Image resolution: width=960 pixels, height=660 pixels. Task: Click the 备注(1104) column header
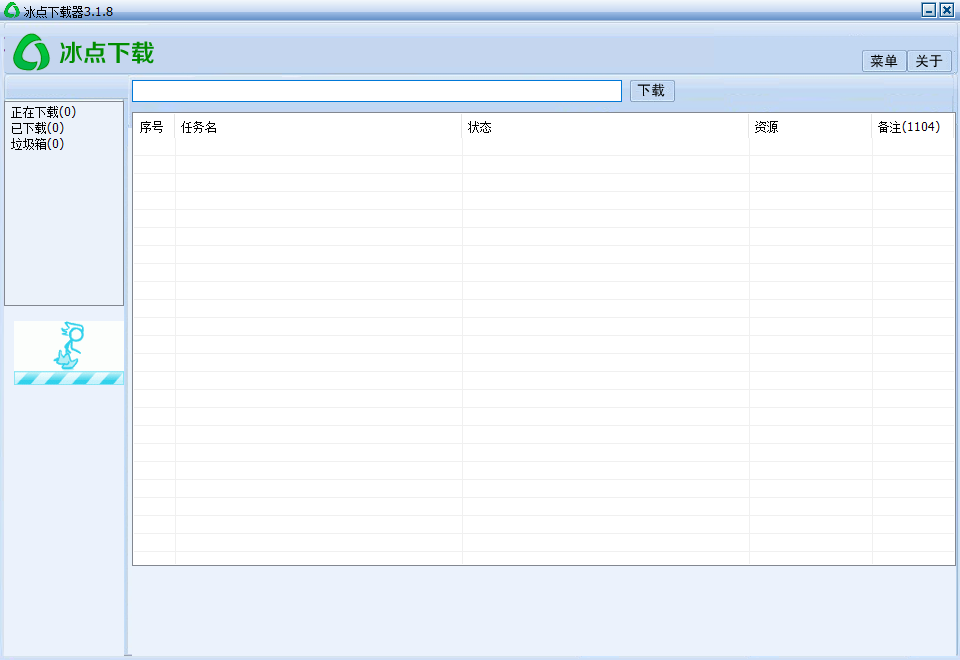point(913,127)
